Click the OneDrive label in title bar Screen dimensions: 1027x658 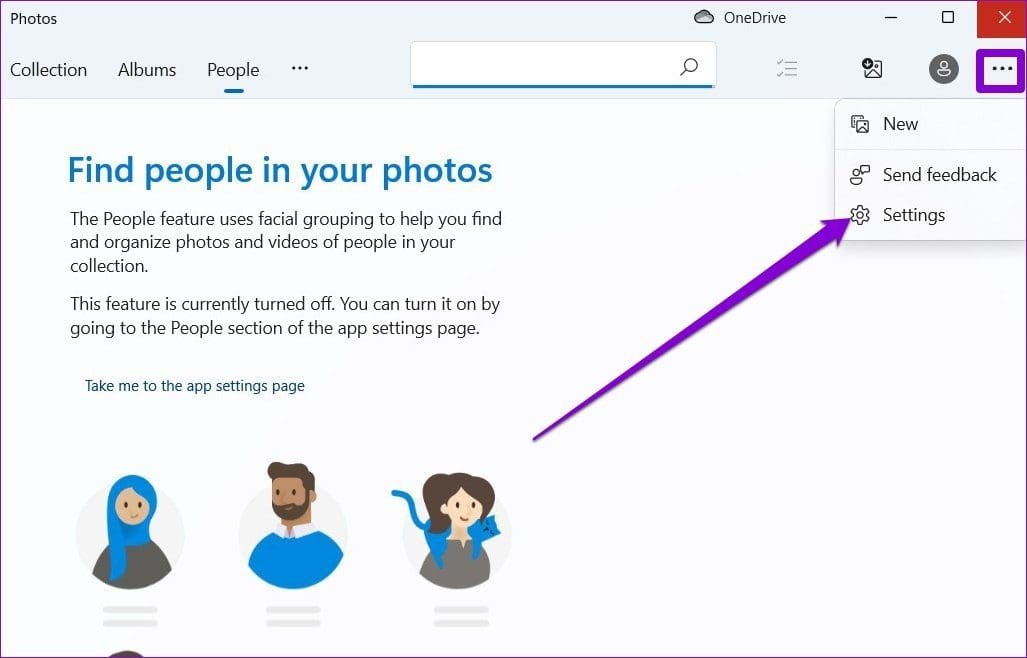coord(755,18)
